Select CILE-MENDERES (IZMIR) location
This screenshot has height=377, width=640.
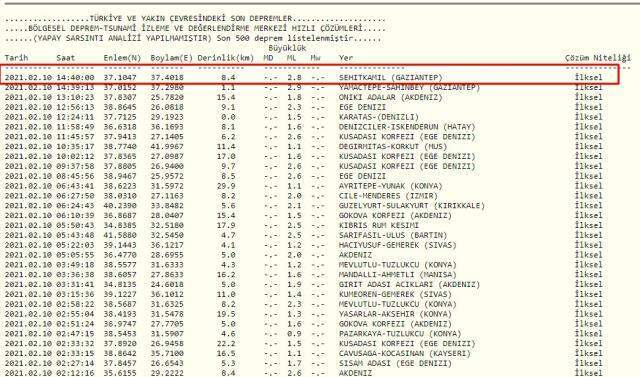pos(388,195)
